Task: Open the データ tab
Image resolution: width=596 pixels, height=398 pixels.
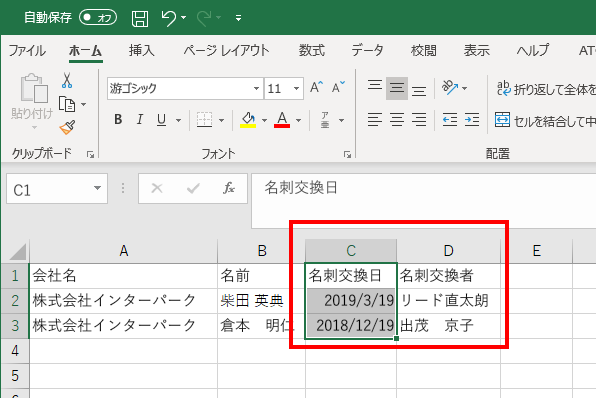Action: (x=367, y=50)
